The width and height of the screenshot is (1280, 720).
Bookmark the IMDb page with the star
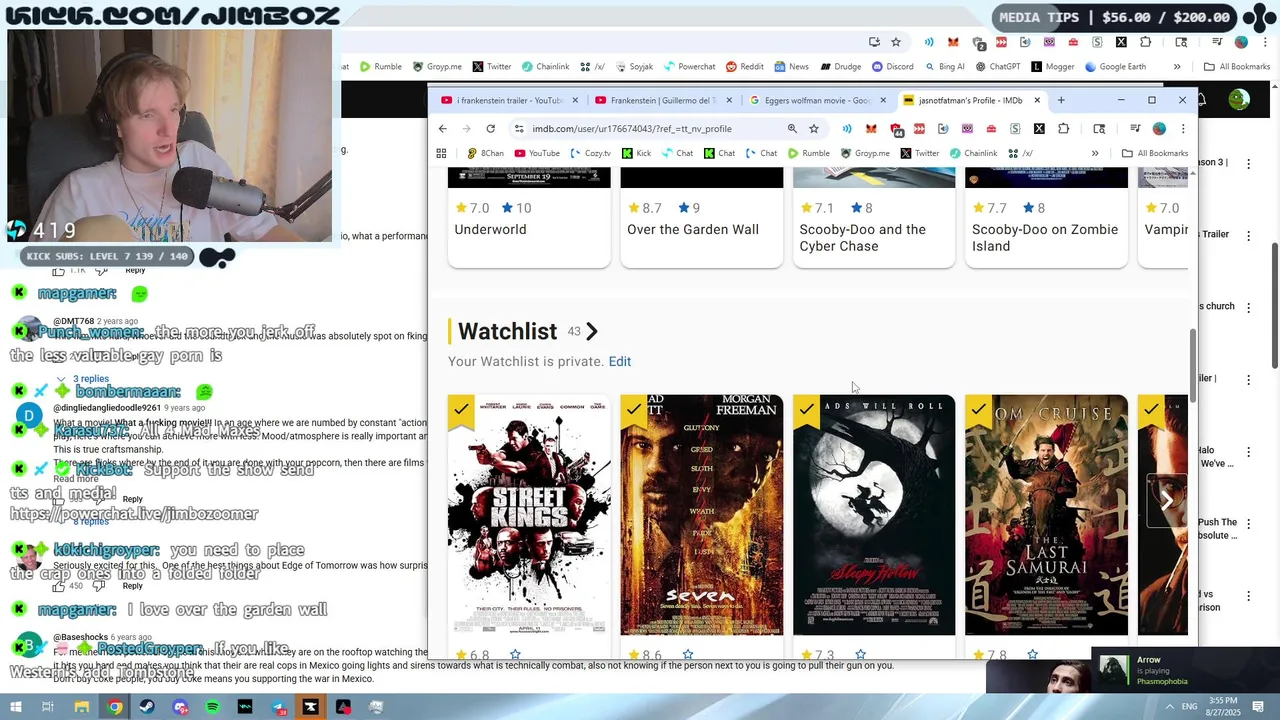[x=814, y=128]
